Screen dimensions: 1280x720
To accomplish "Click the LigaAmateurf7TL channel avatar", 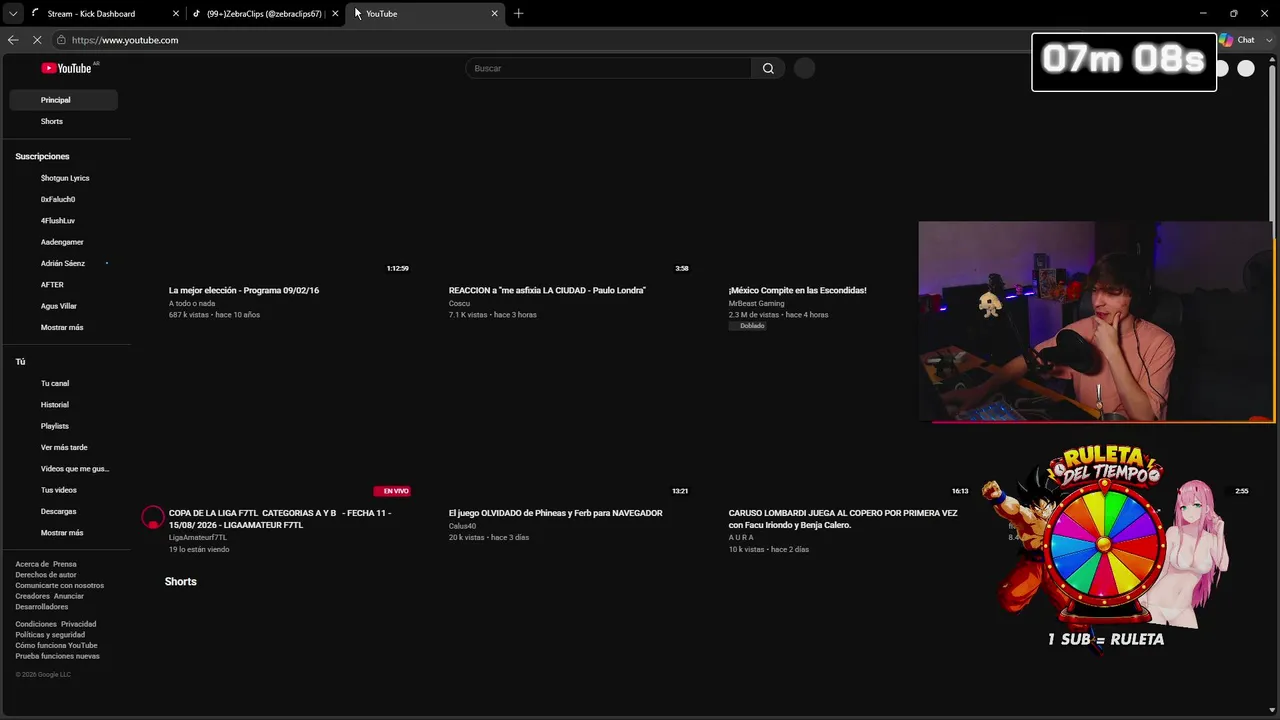I will [152, 518].
